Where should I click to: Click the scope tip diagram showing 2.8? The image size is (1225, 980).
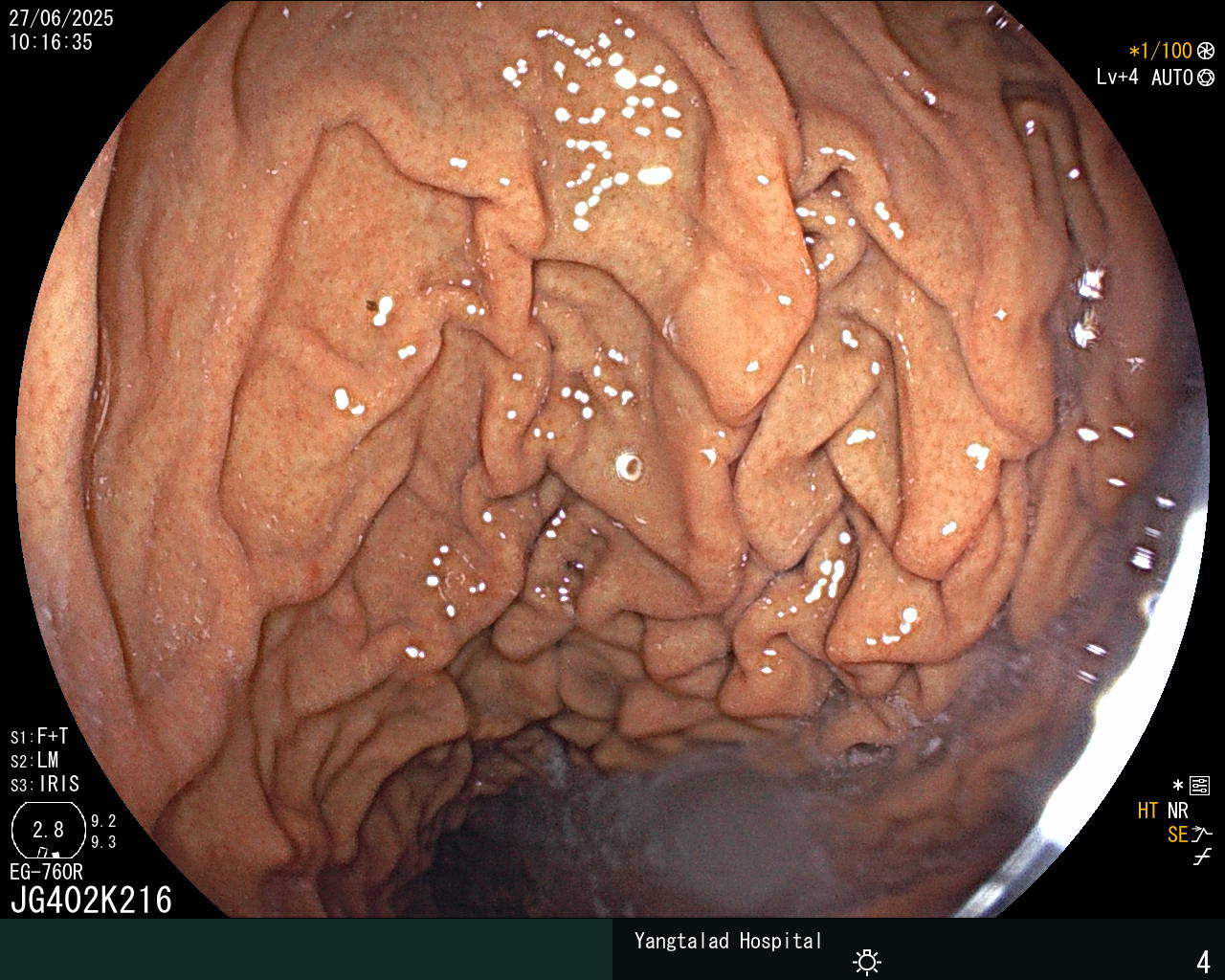(x=48, y=830)
